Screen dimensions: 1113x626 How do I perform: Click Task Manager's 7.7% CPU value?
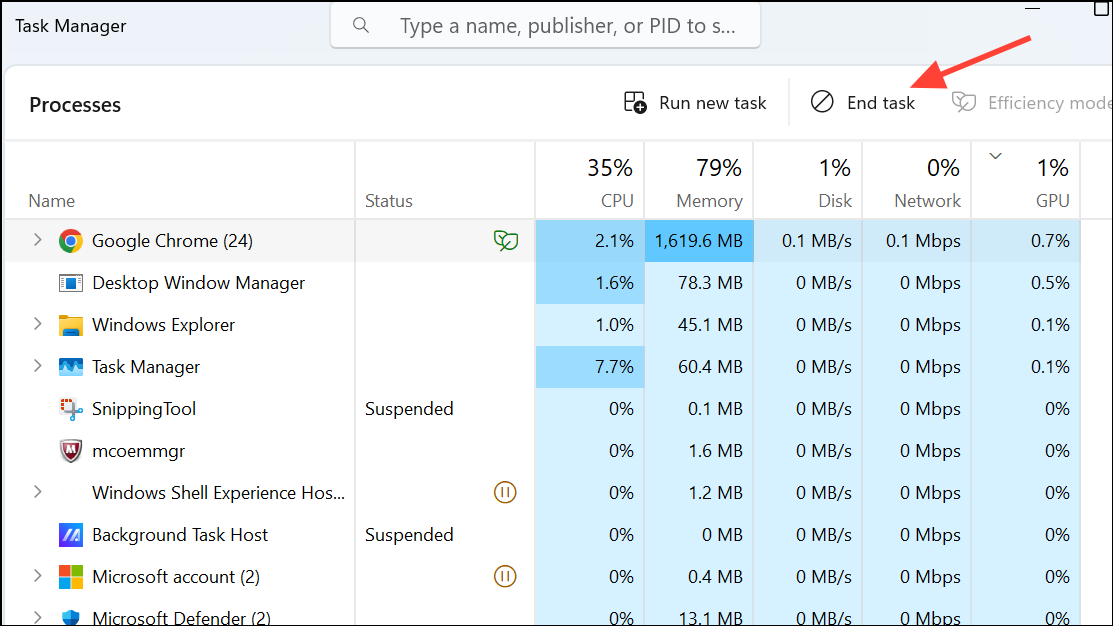(x=614, y=367)
